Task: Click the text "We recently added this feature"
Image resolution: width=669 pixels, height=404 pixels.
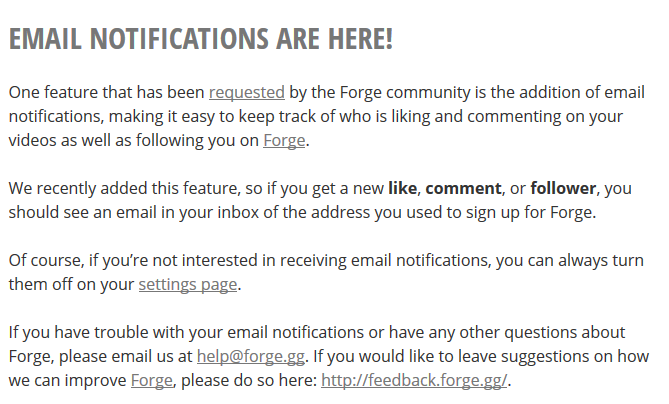Action: tap(118, 188)
